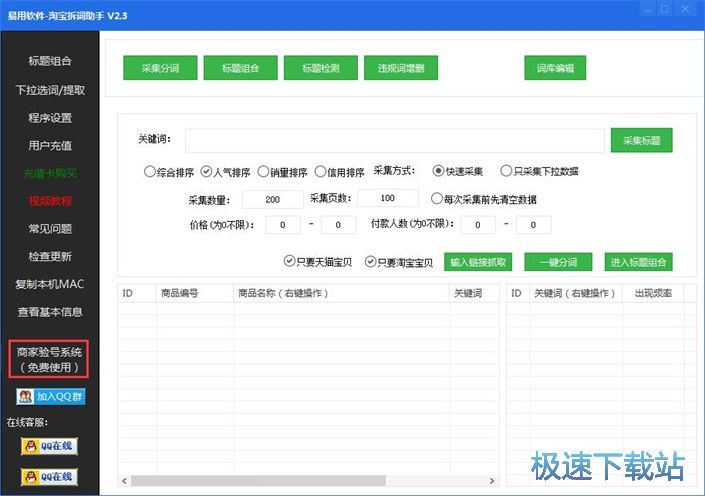The image size is (705, 496).
Task: Open 商家验号系统(免费使用) entry
Action: [49, 359]
